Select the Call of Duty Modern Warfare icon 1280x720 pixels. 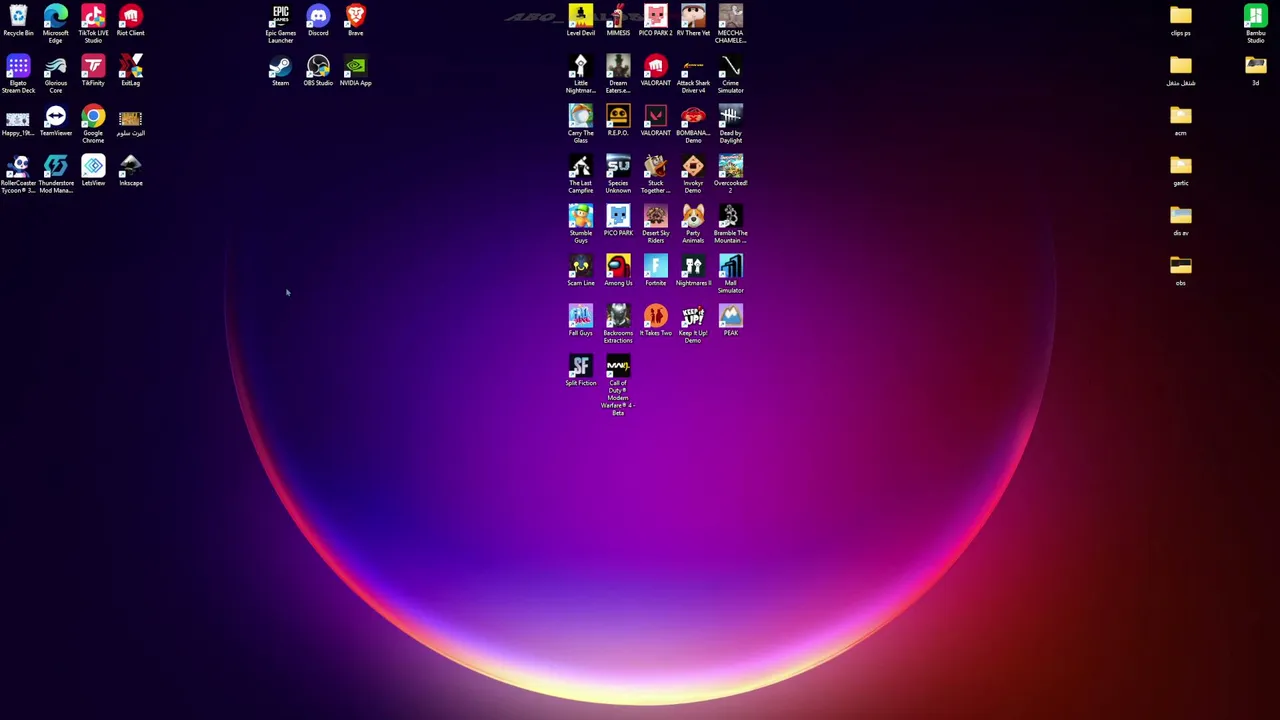click(618, 385)
